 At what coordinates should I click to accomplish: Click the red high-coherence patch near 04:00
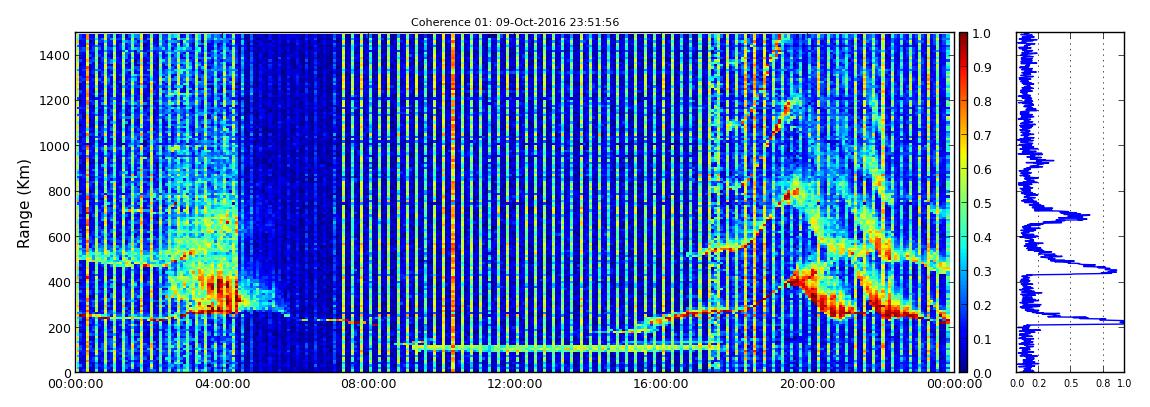coord(220,292)
